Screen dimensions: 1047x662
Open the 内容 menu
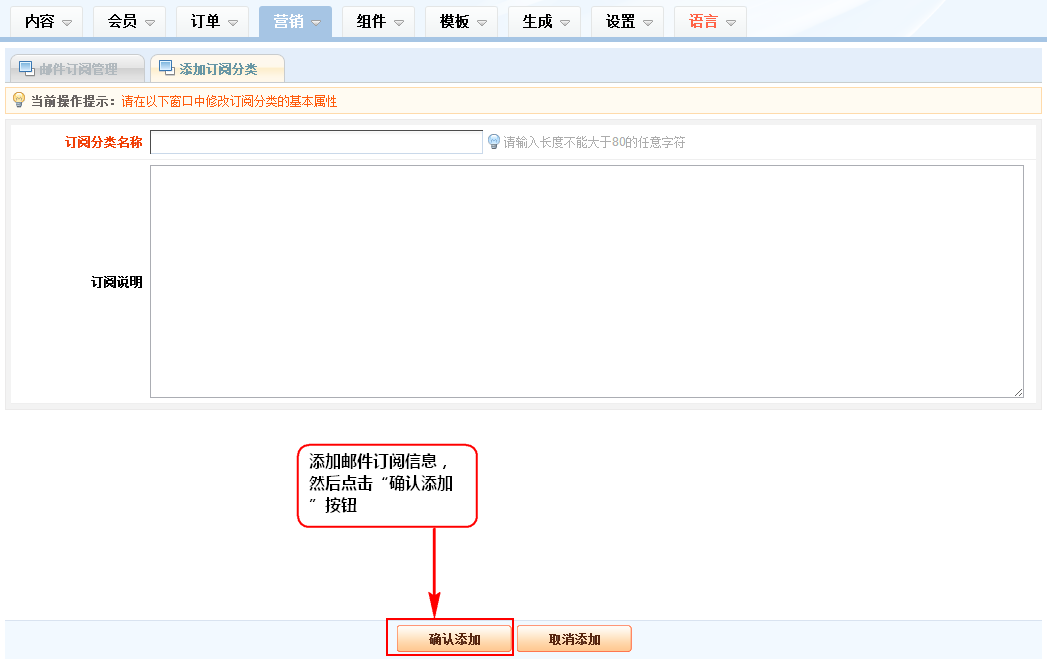[x=48, y=21]
